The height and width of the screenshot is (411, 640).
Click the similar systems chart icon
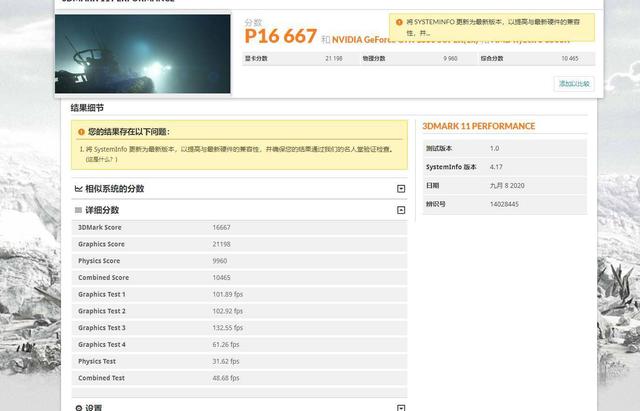tap(79, 189)
